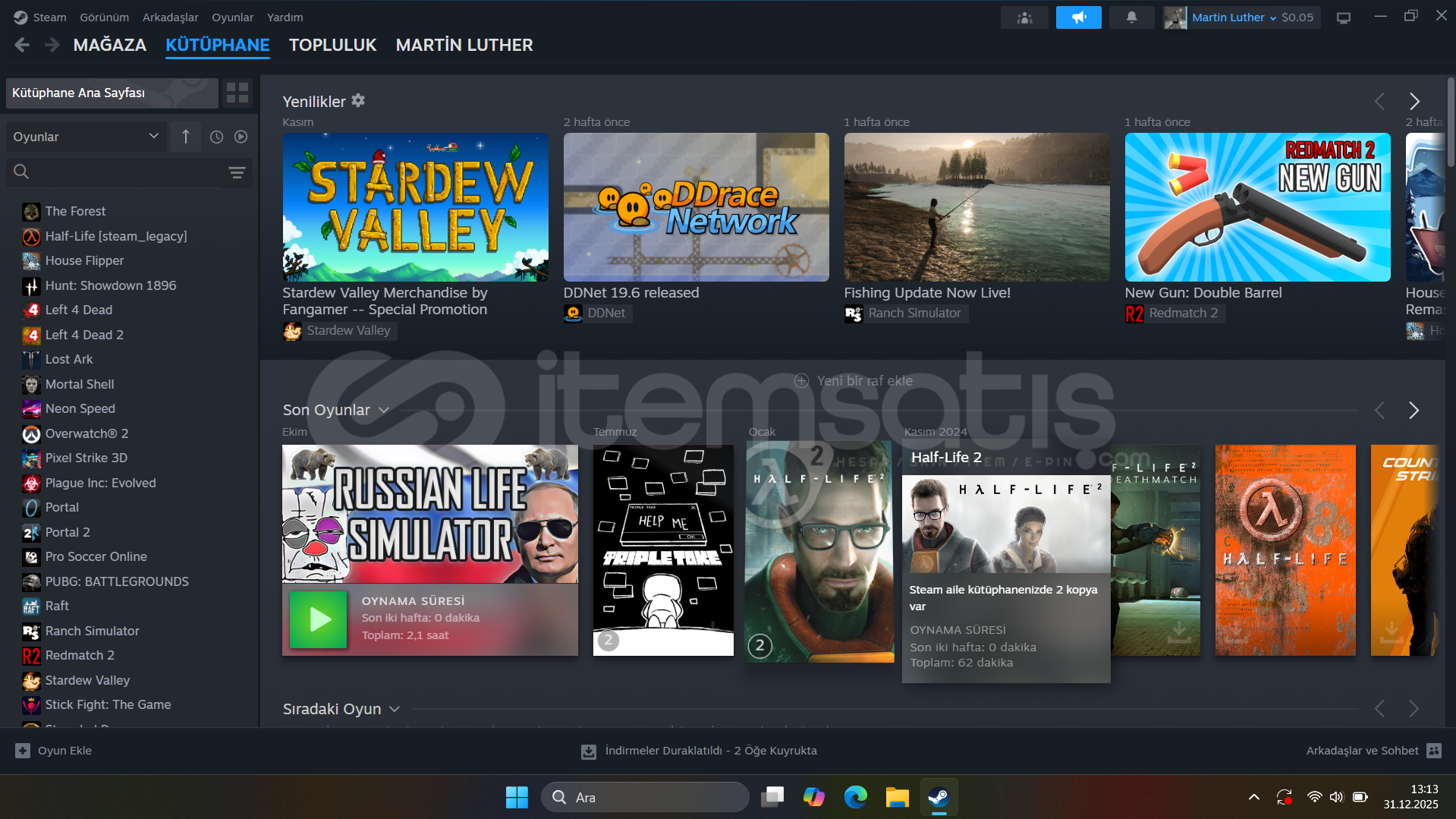Open the Yenilikler settings gear

tap(358, 100)
